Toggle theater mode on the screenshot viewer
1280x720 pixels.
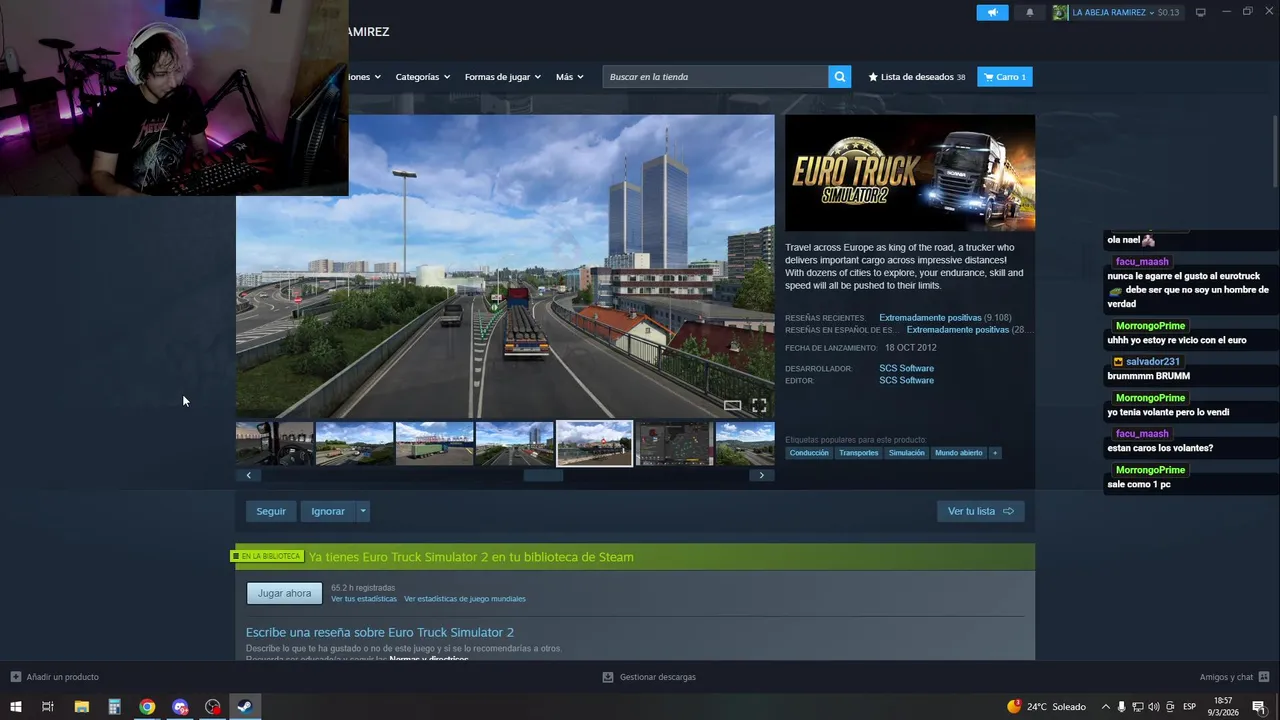[x=733, y=405]
